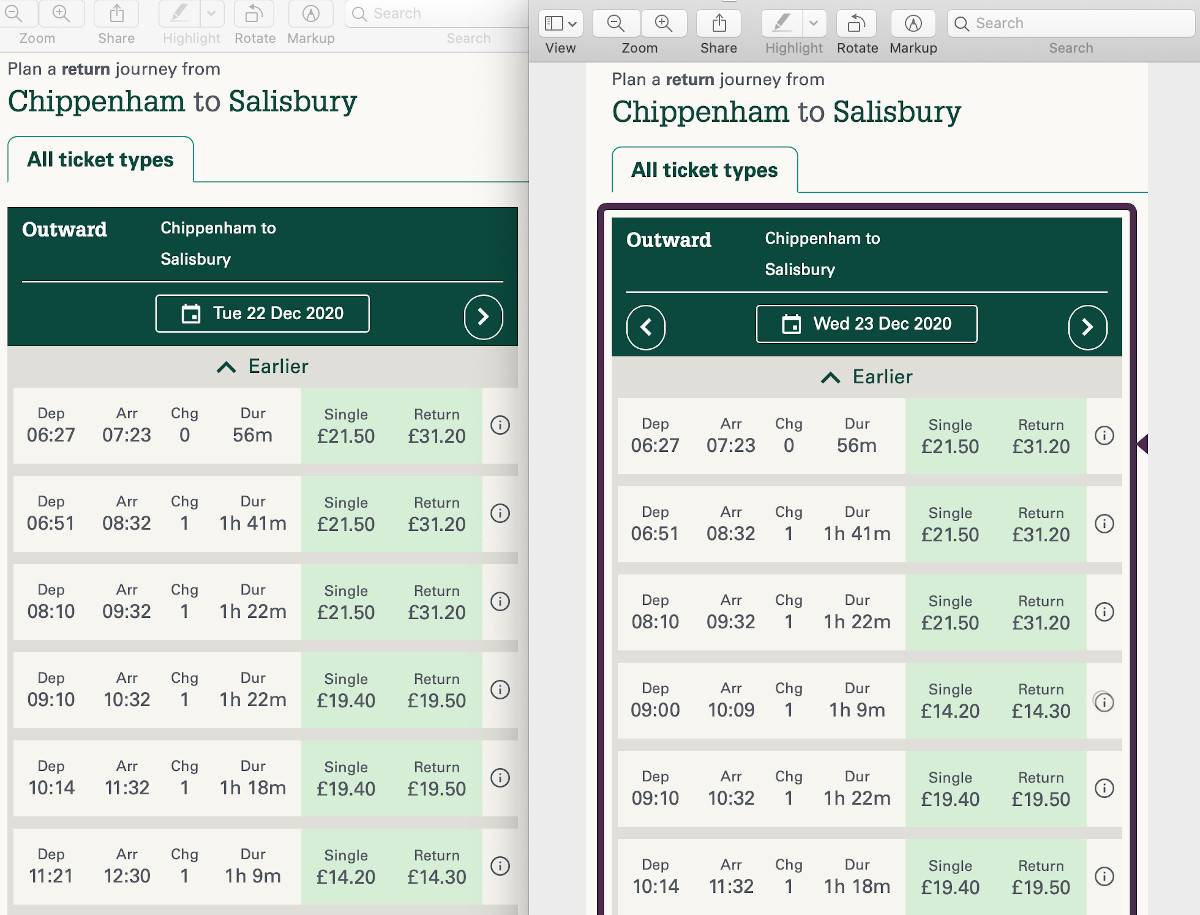The width and height of the screenshot is (1200, 915).
Task: Zoom in using the right window toolbar
Action: (663, 23)
